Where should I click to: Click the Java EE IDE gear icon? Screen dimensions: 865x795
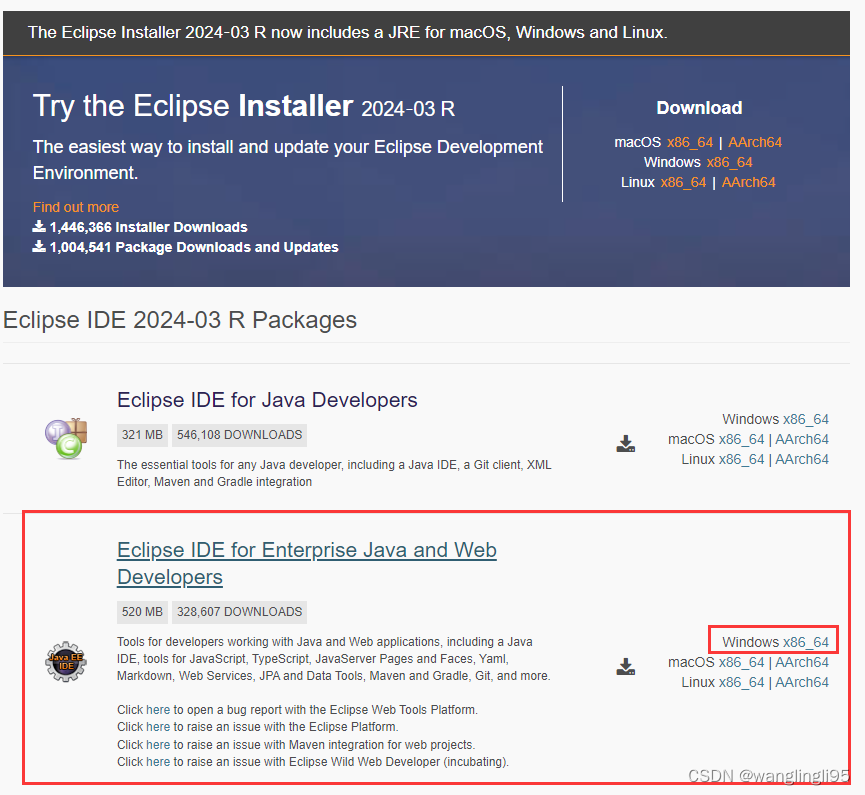tap(66, 661)
